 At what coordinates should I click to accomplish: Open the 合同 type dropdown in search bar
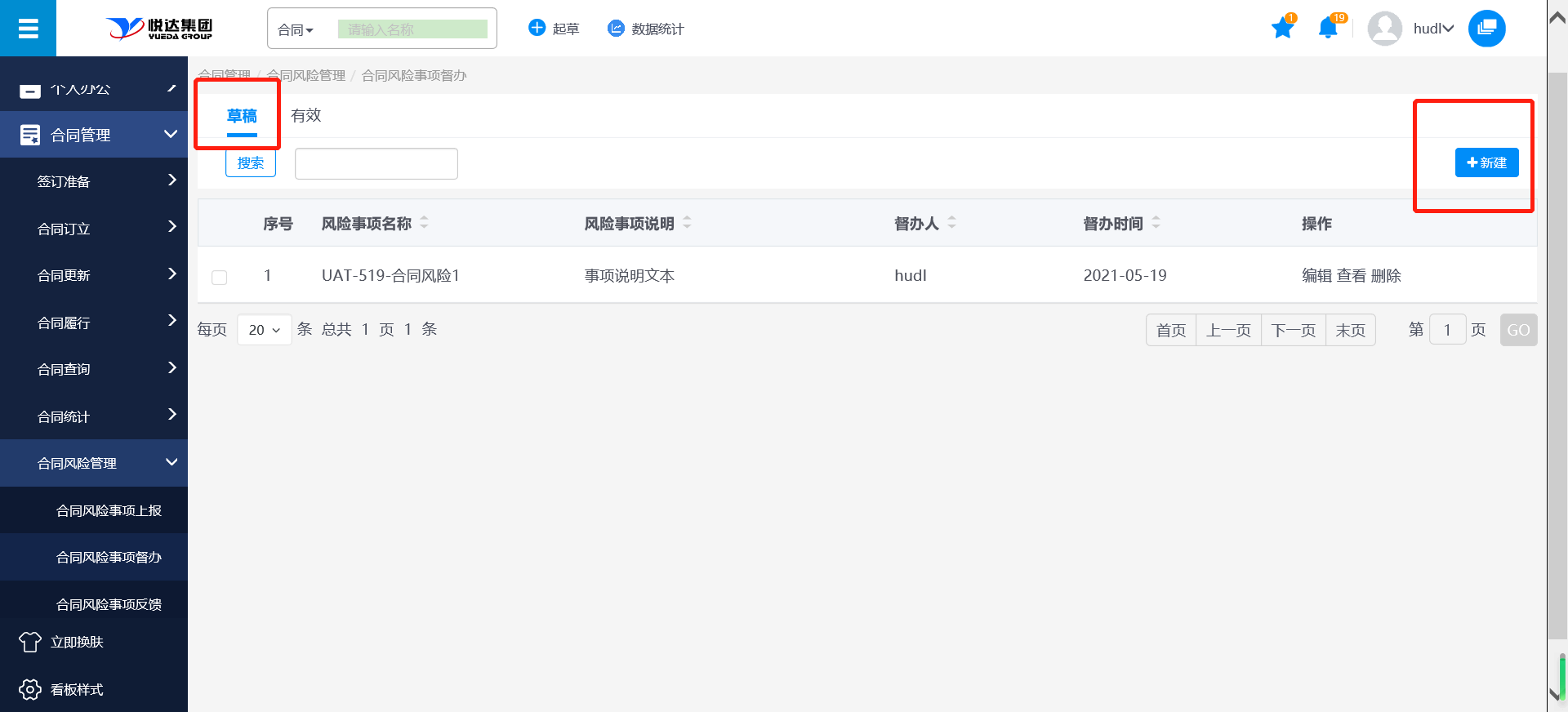click(296, 30)
